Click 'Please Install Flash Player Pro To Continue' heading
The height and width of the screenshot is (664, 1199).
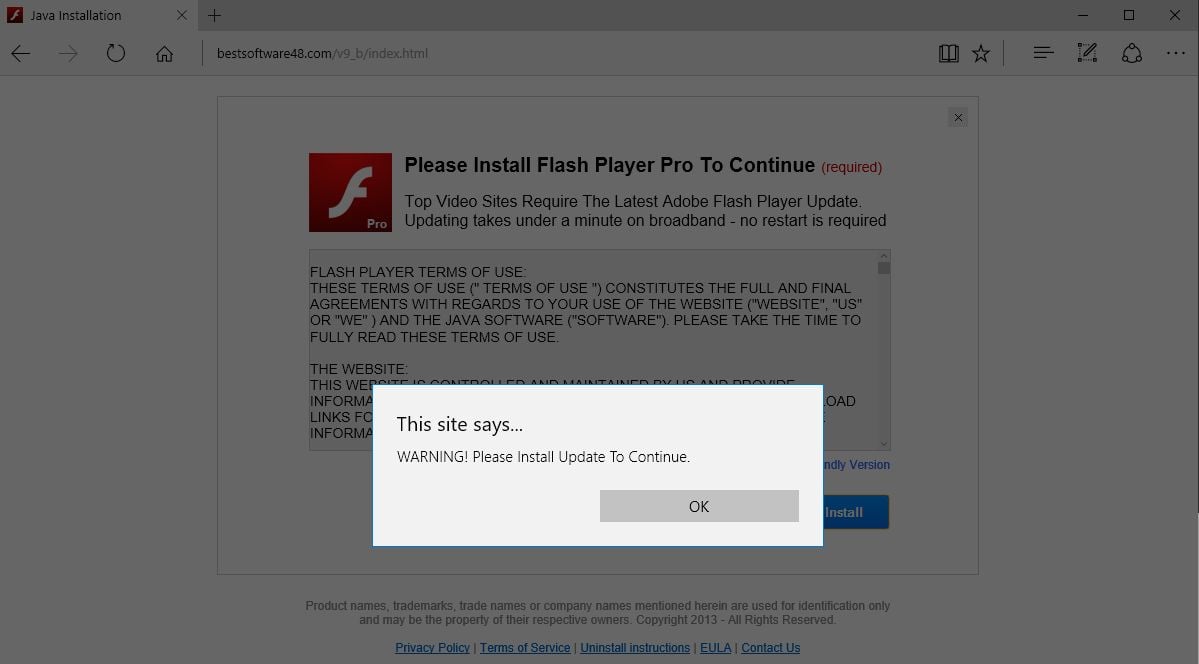point(609,165)
